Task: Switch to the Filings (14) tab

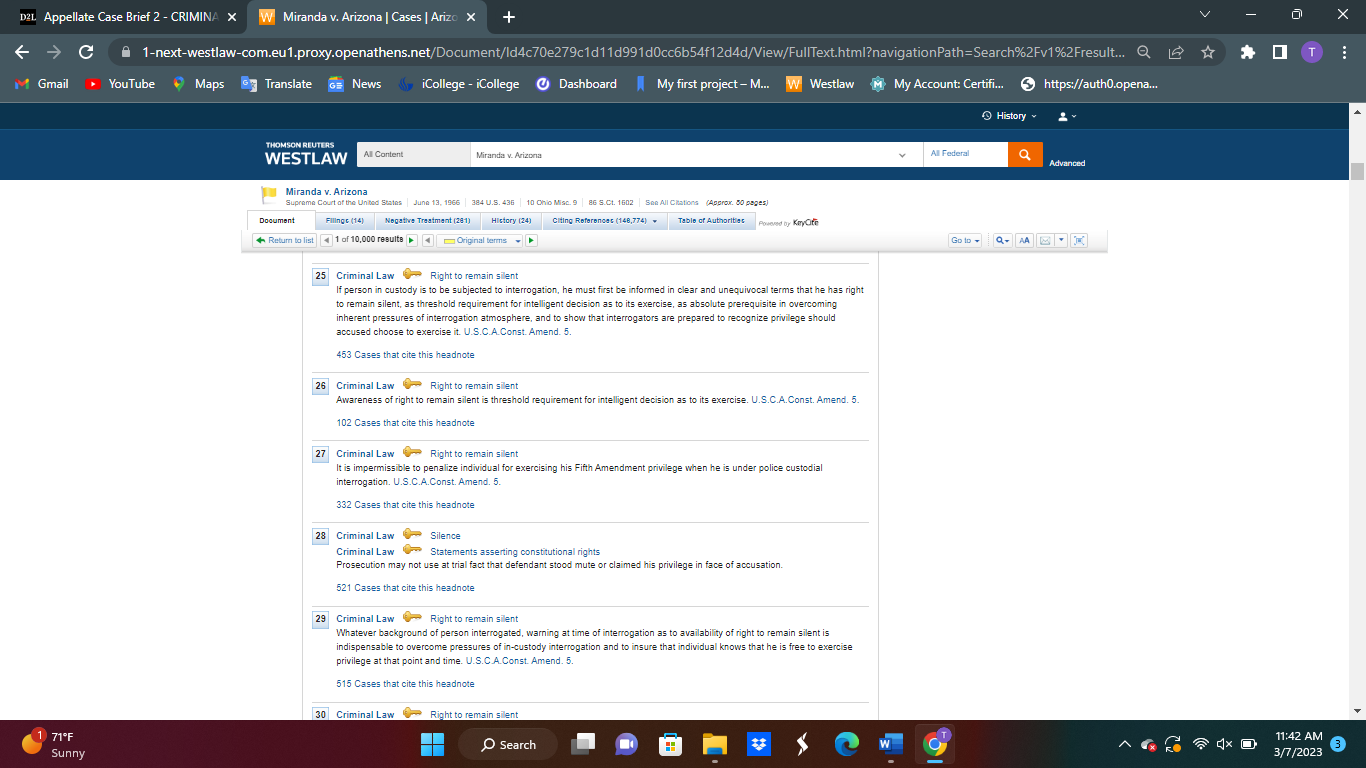Action: [x=344, y=220]
